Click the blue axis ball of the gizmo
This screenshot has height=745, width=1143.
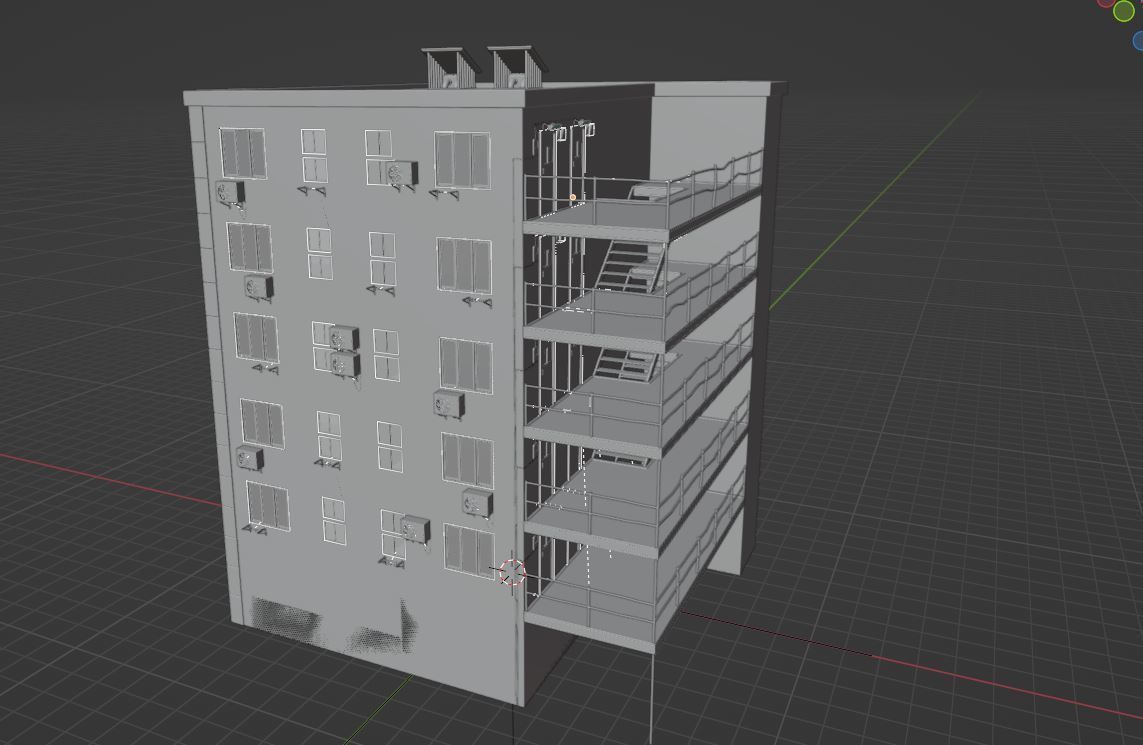(x=1139, y=40)
